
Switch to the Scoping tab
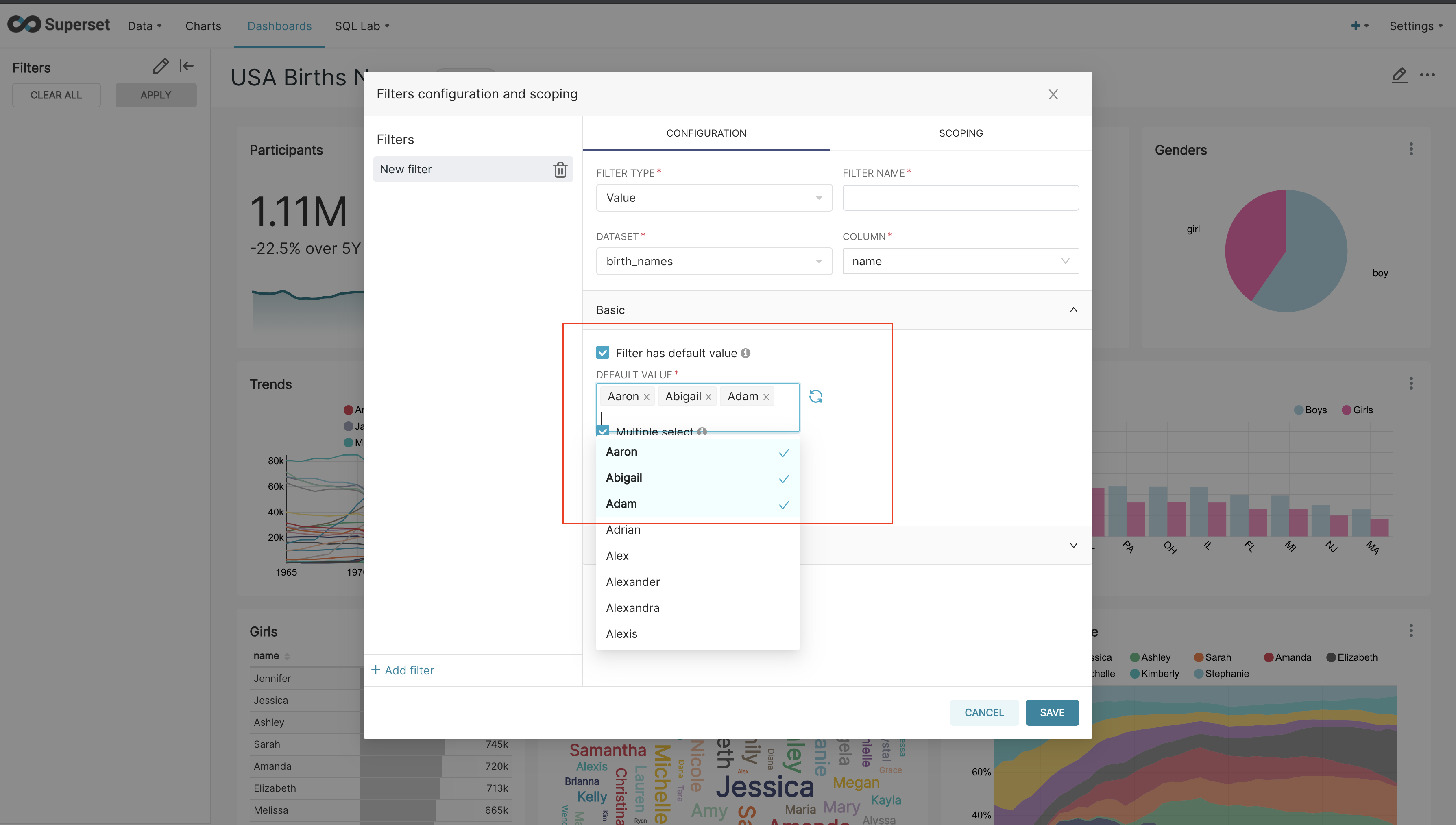pos(961,133)
